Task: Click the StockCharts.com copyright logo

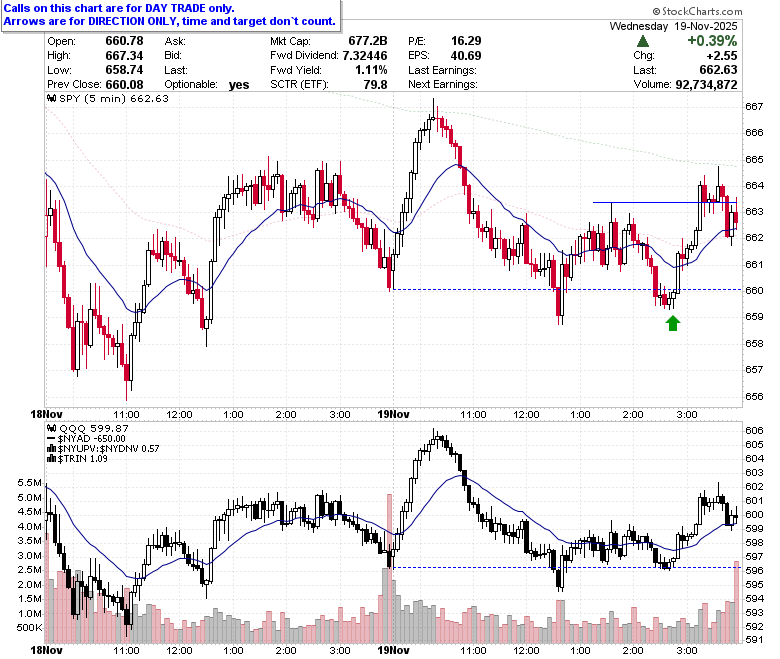Action: [x=697, y=11]
